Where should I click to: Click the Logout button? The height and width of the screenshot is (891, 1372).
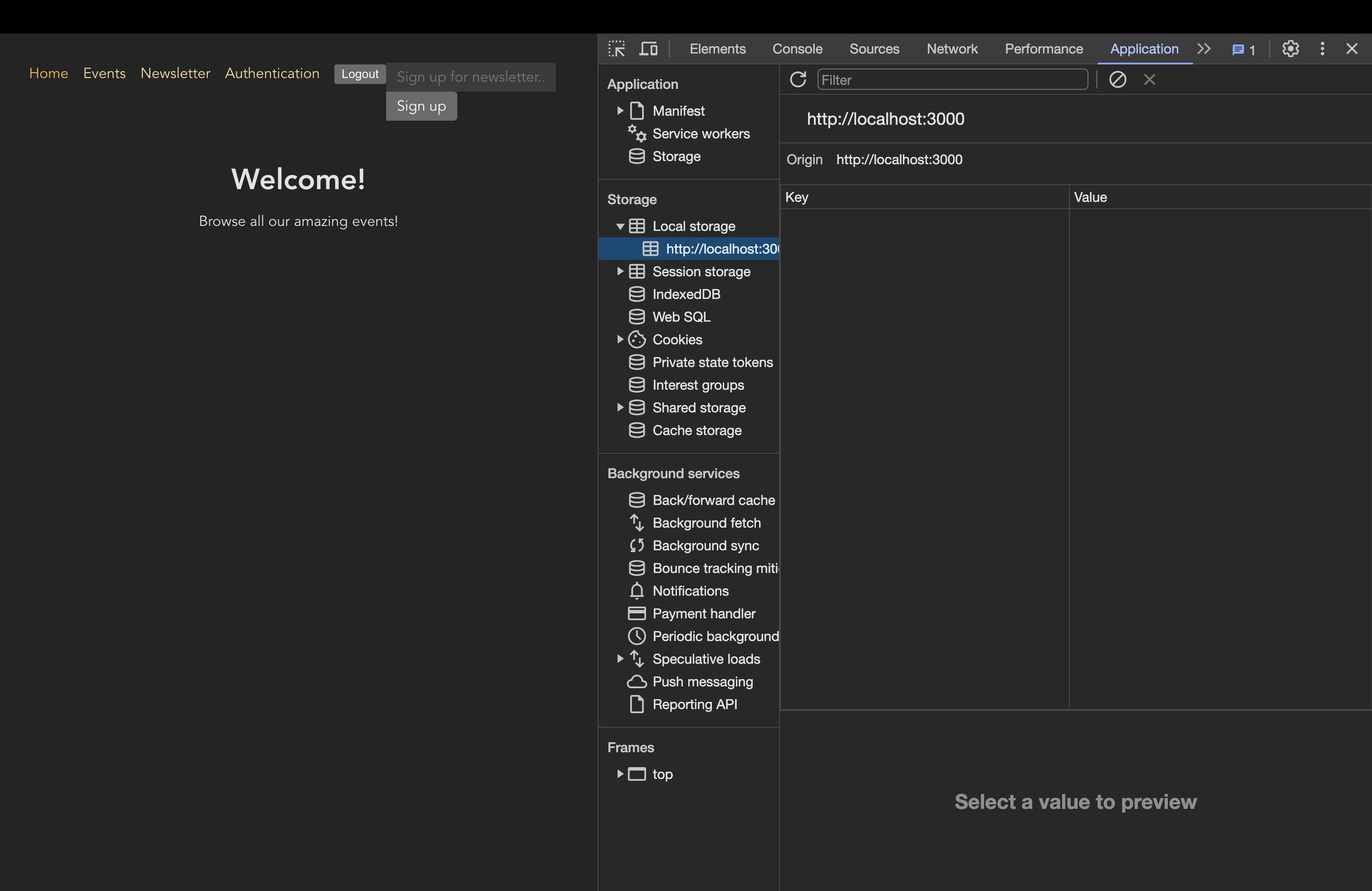click(x=360, y=74)
